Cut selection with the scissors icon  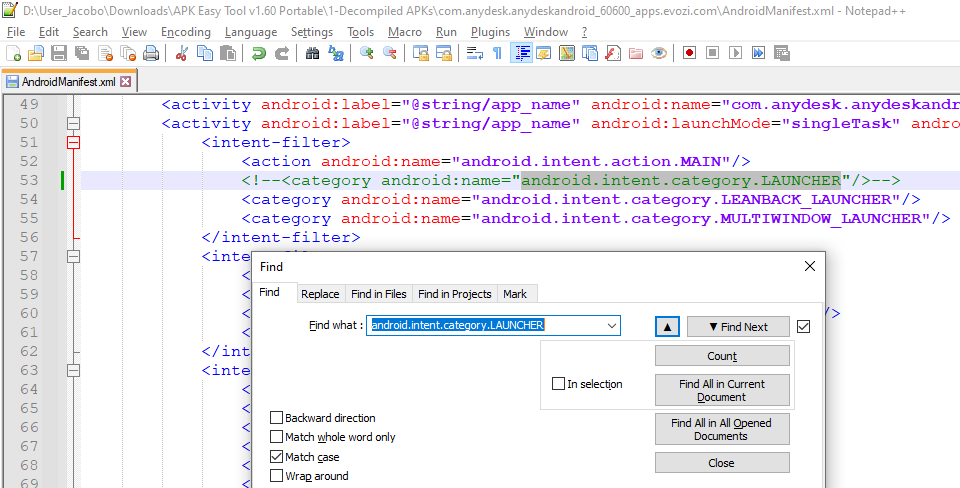click(x=181, y=53)
